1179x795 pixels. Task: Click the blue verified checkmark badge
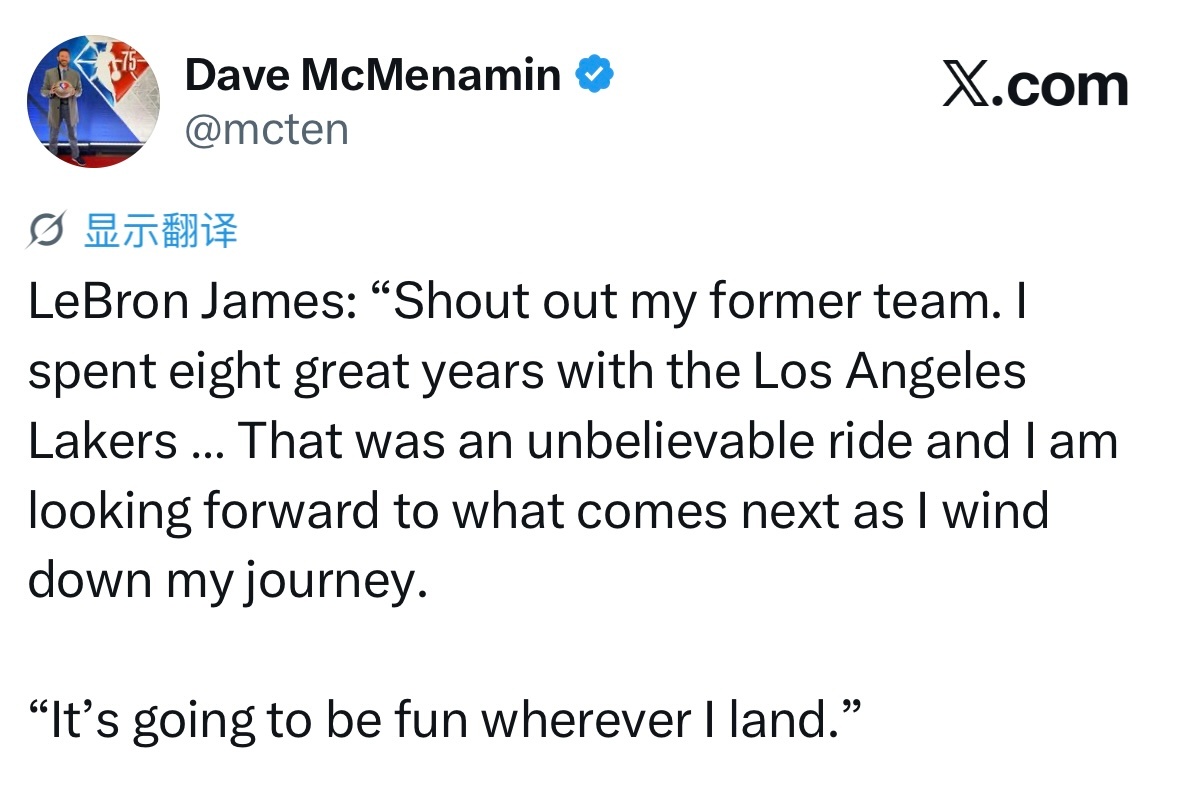pos(595,73)
